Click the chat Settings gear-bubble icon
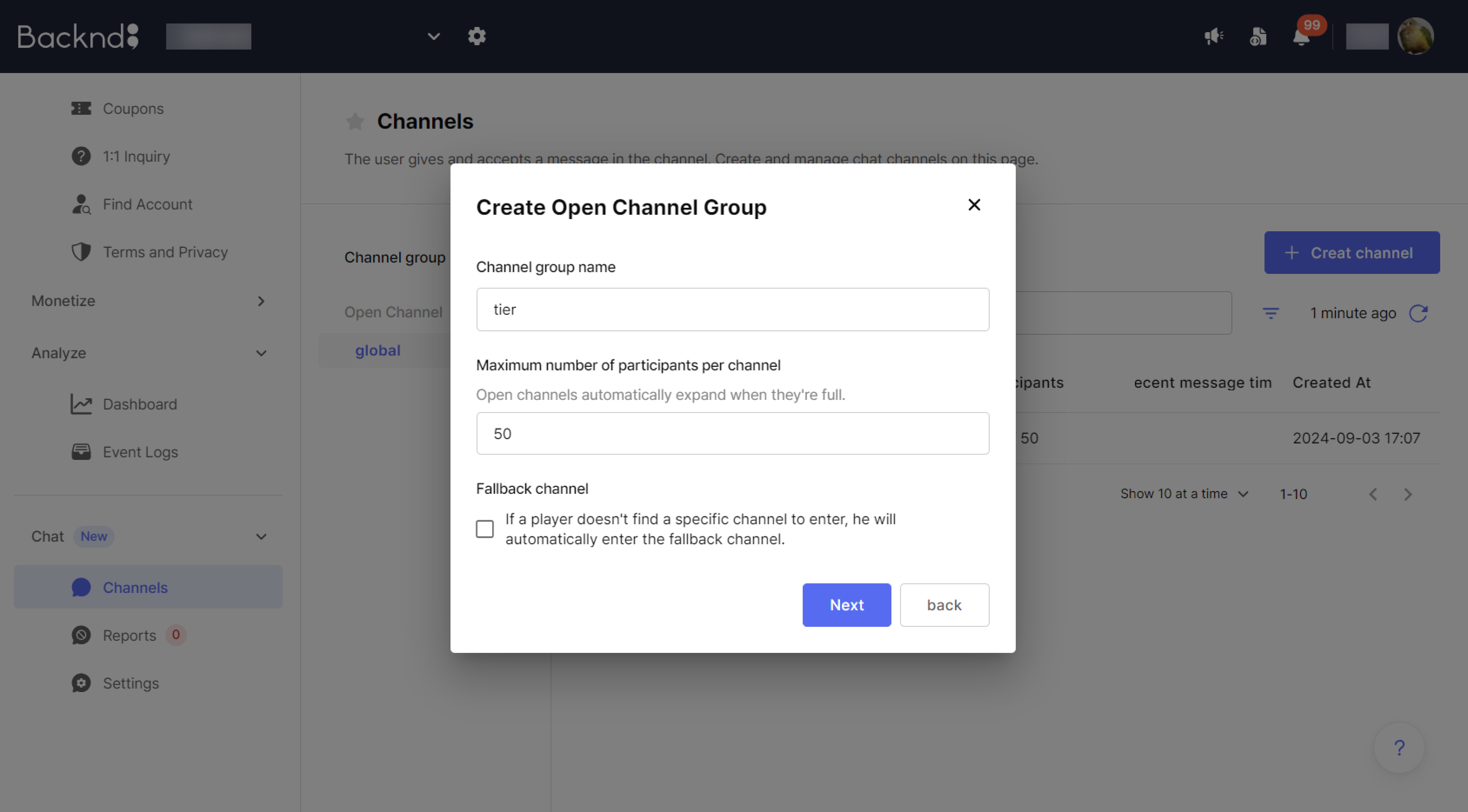The image size is (1468, 812). (81, 683)
